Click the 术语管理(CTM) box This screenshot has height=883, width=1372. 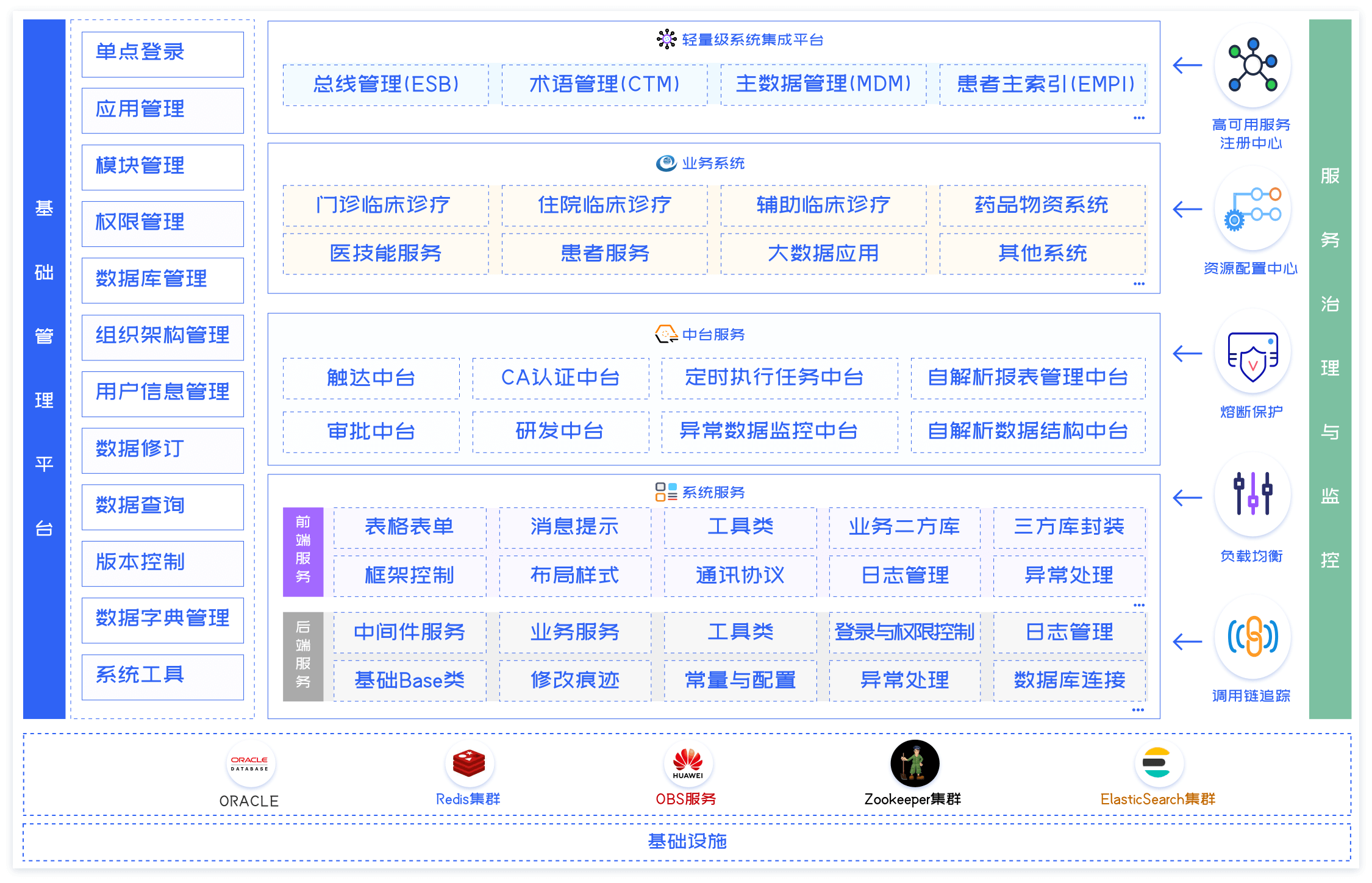pyautogui.click(x=605, y=85)
